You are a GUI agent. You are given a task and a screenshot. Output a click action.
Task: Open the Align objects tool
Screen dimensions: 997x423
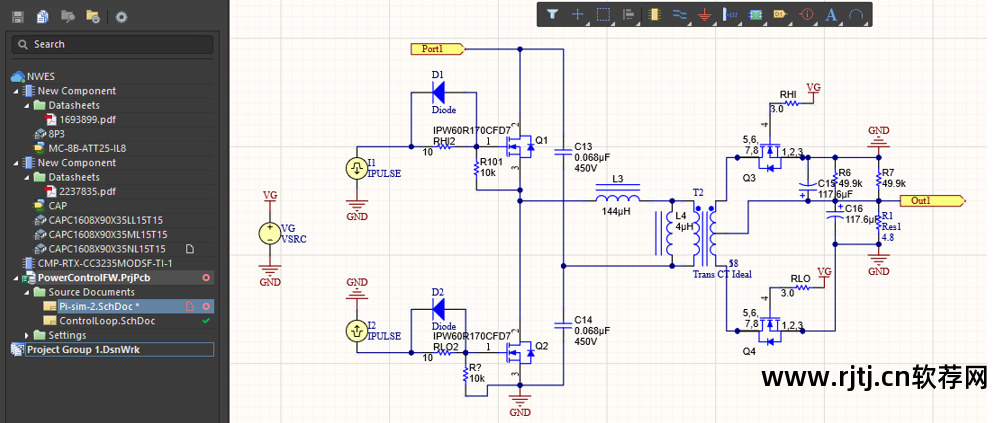(628, 14)
